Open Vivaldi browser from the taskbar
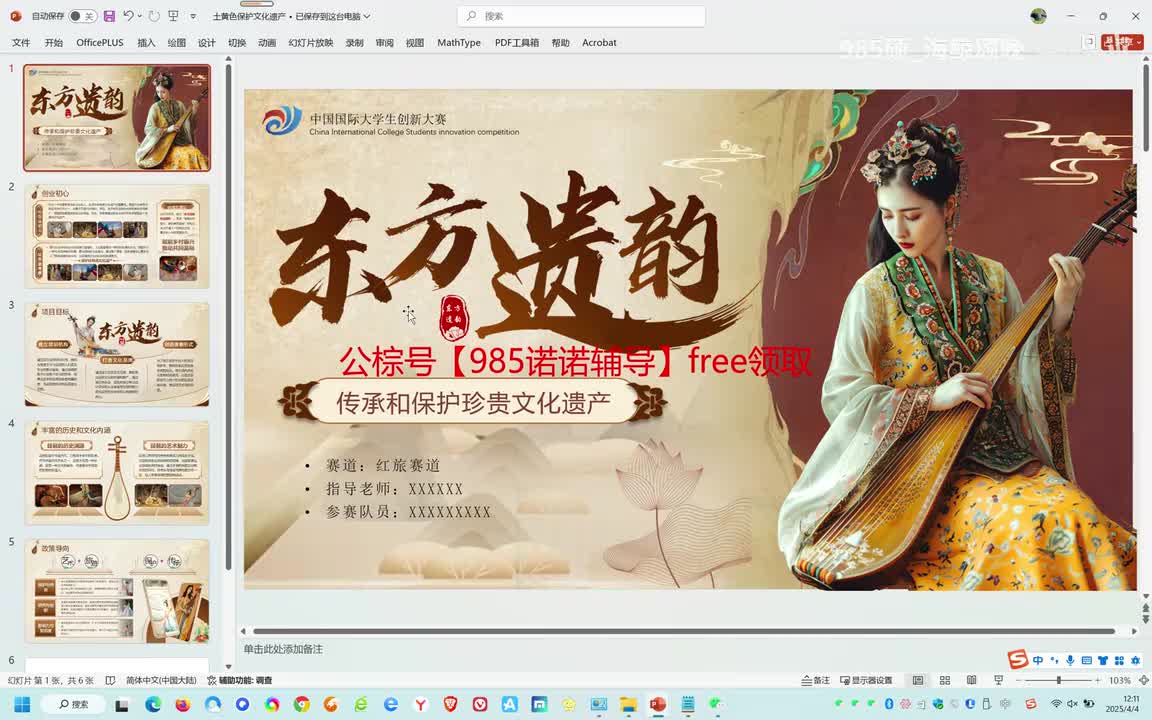This screenshot has height=720, width=1152. [x=480, y=704]
